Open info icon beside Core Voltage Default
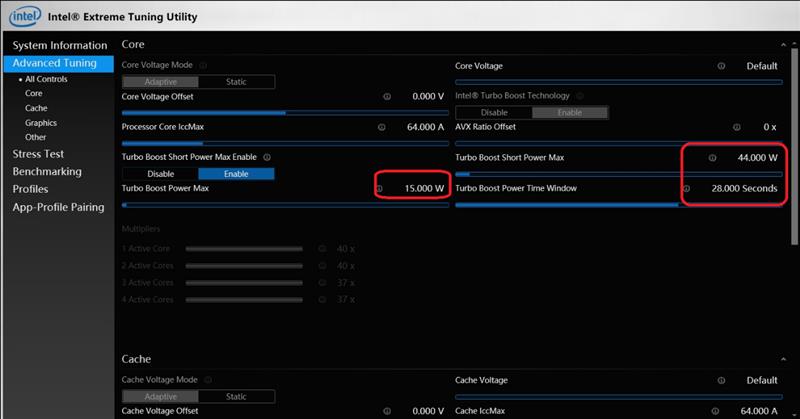 pyautogui.click(x=721, y=66)
